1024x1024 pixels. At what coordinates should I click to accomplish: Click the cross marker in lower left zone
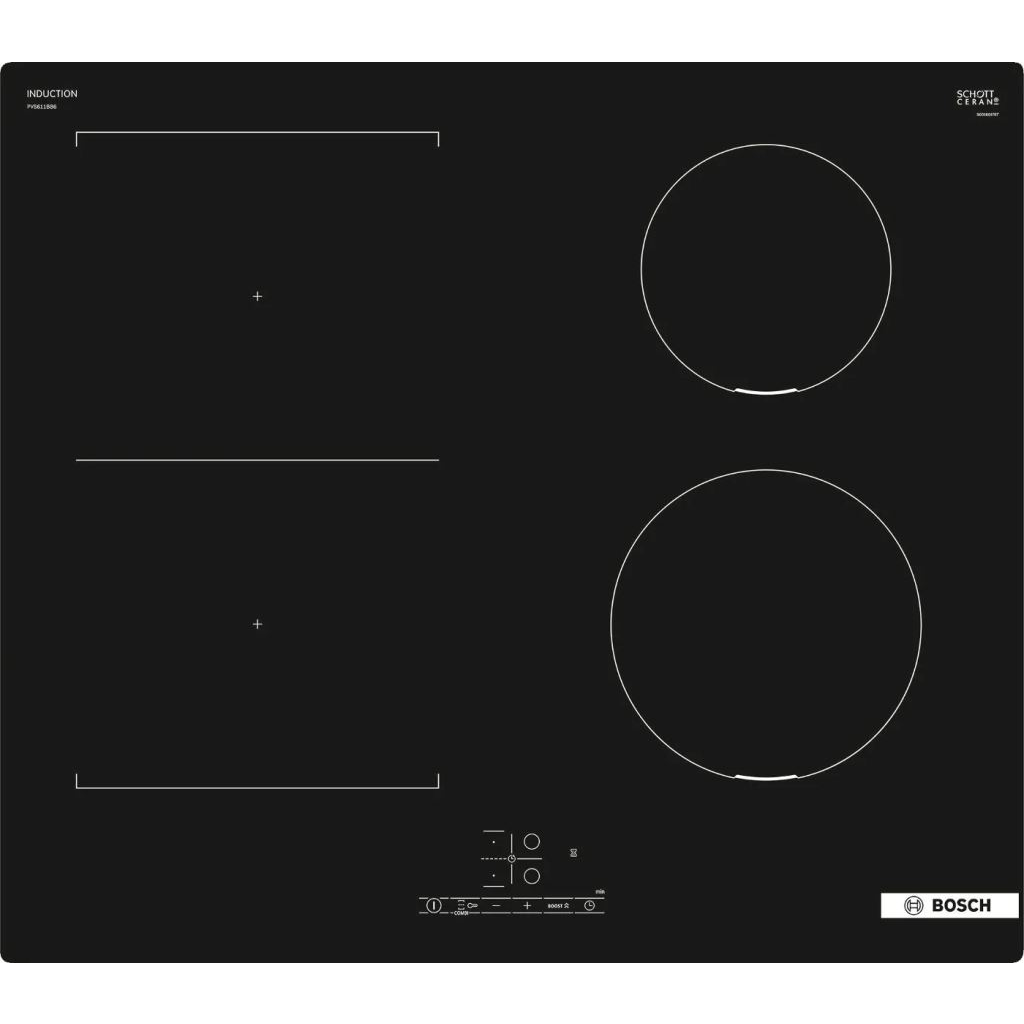click(257, 624)
